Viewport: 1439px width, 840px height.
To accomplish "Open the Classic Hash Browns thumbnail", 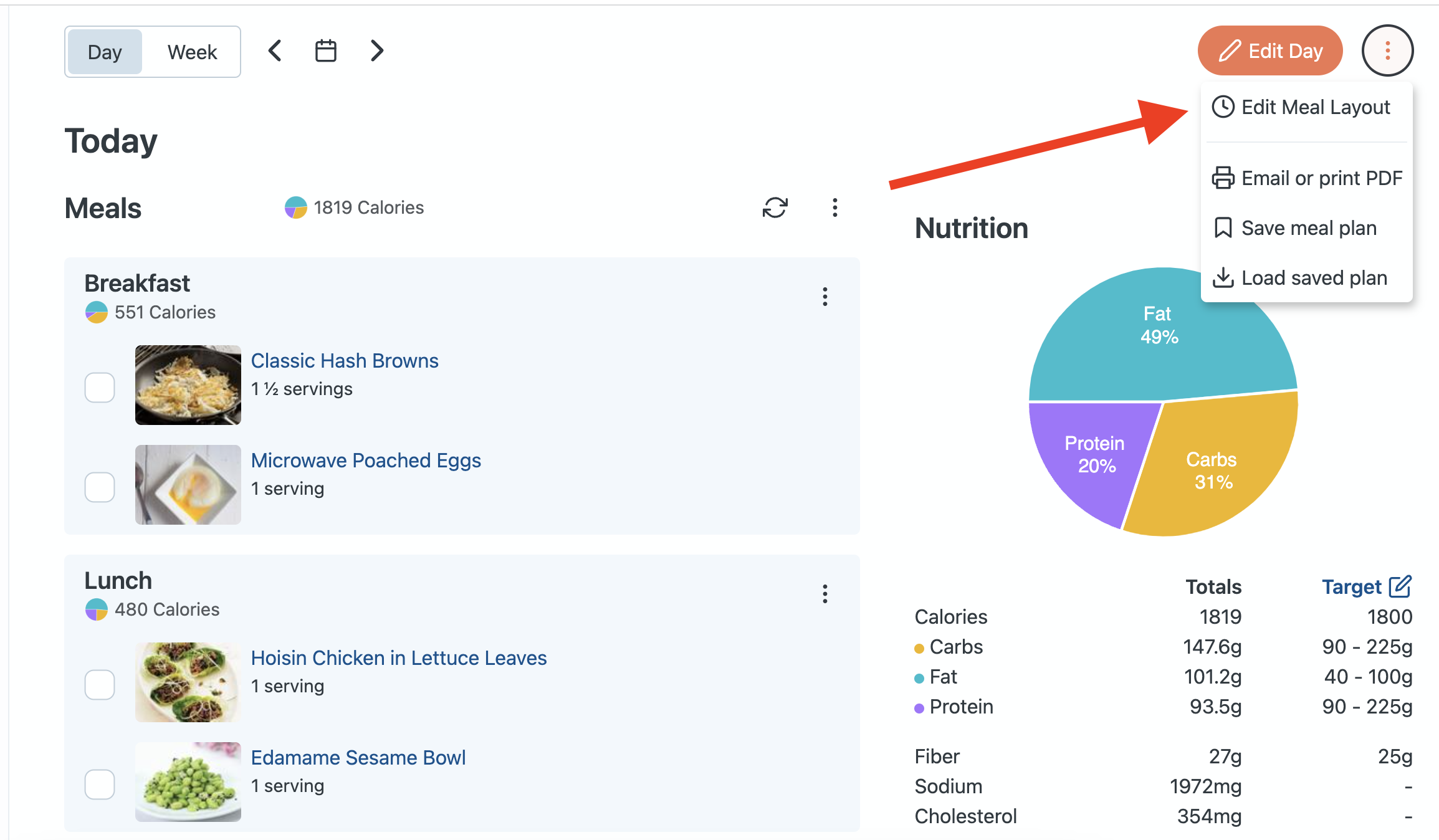I will tap(188, 385).
